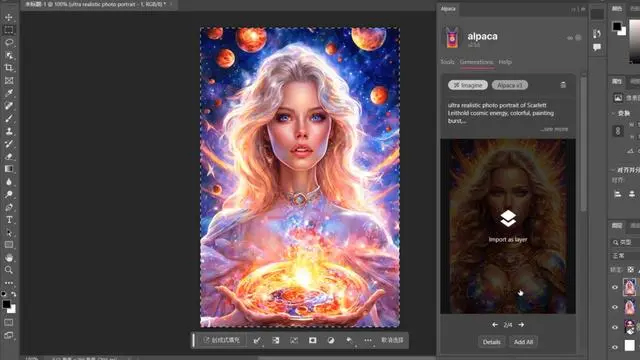640x360 pixels.
Task: Click the foreground color swatch in toolbar
Action: [x=7, y=304]
